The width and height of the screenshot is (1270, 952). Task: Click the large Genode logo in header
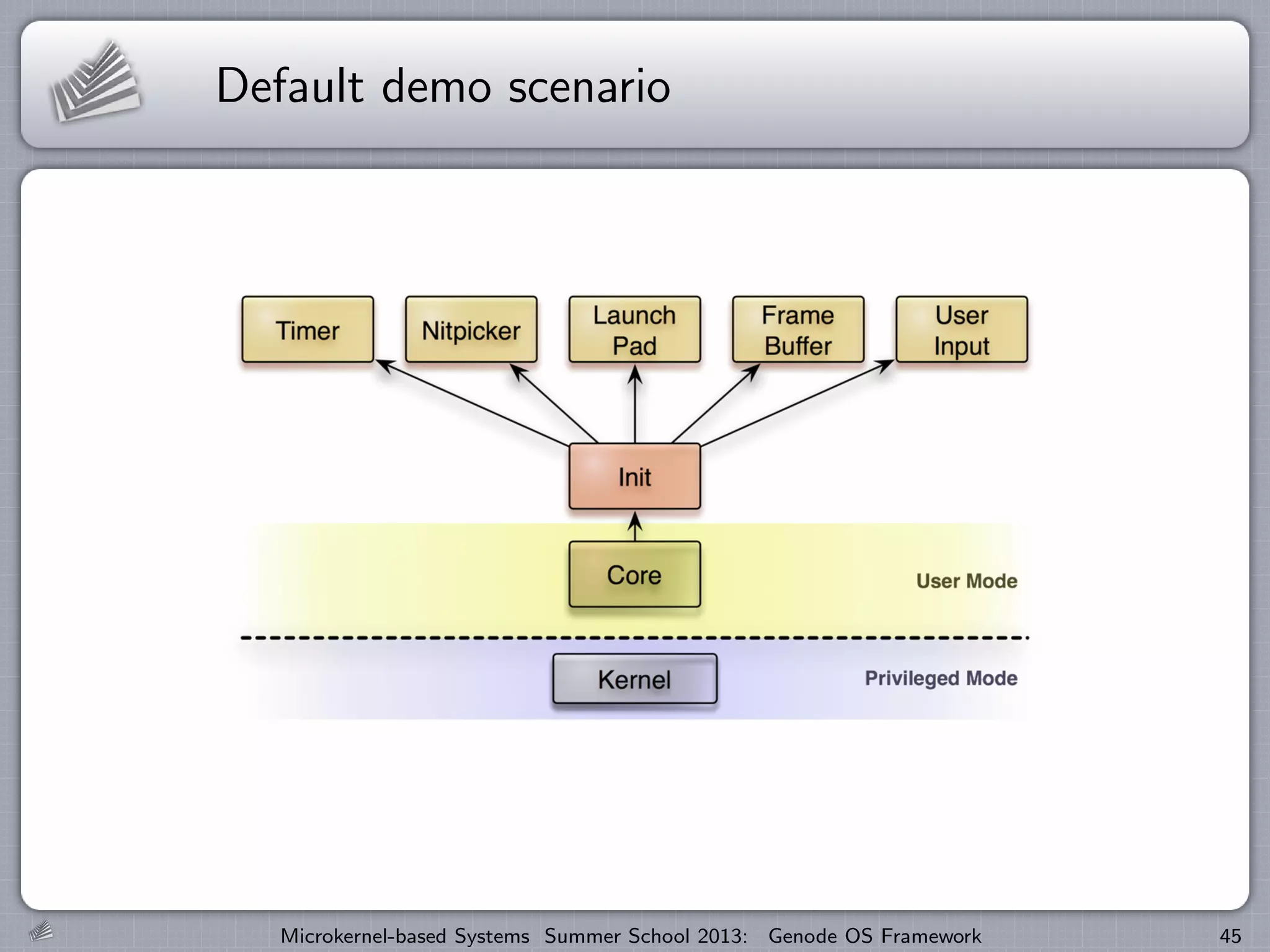95,82
